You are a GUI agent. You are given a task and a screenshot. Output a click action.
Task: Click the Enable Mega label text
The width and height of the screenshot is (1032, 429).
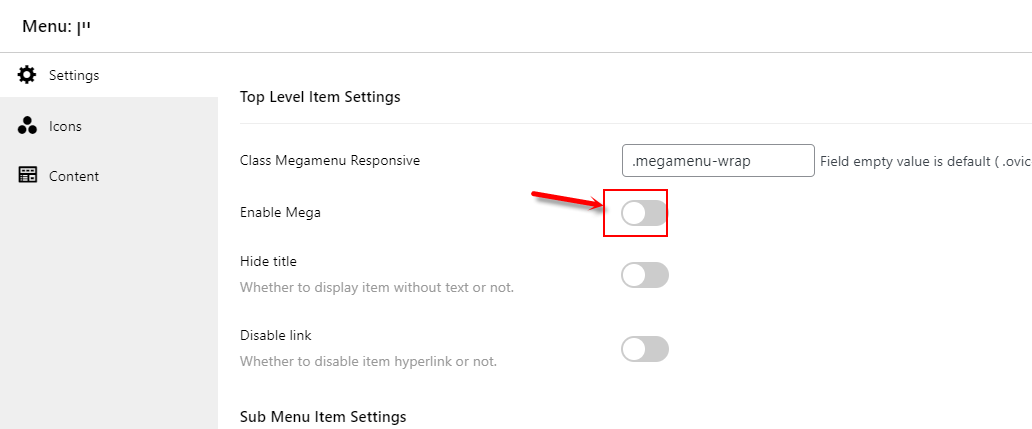[x=280, y=213]
